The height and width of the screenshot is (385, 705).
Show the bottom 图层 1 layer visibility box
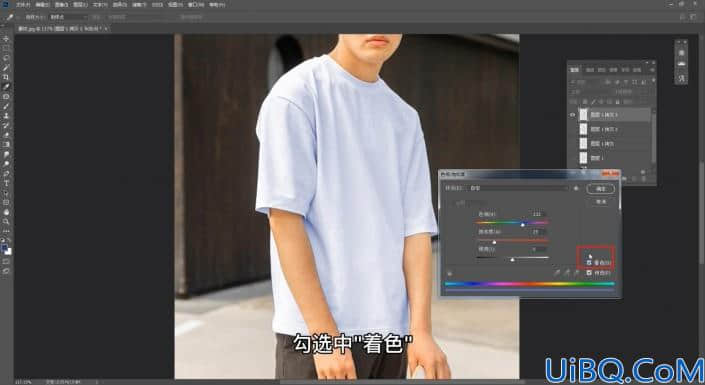tap(572, 158)
